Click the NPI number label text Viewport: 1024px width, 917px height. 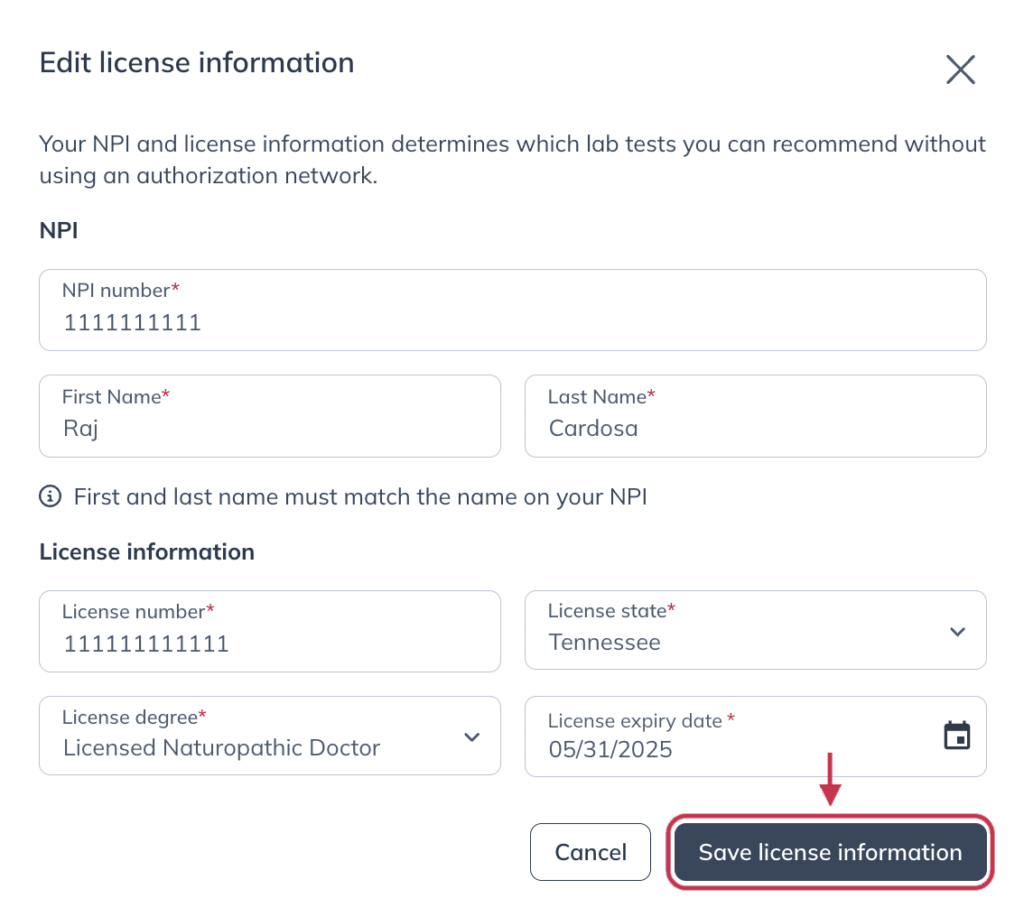pos(121,290)
